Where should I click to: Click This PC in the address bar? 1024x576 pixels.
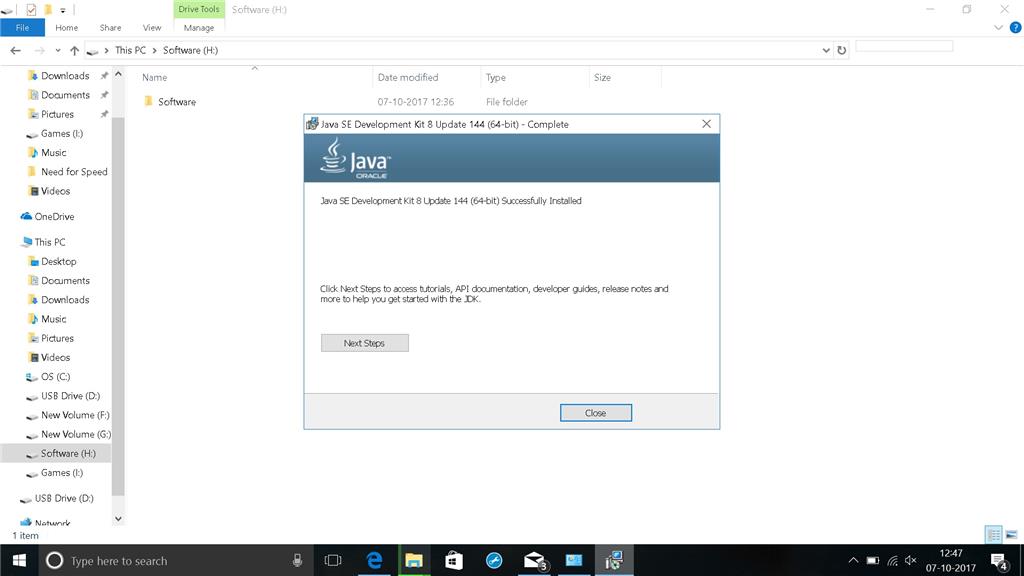[x=130, y=50]
